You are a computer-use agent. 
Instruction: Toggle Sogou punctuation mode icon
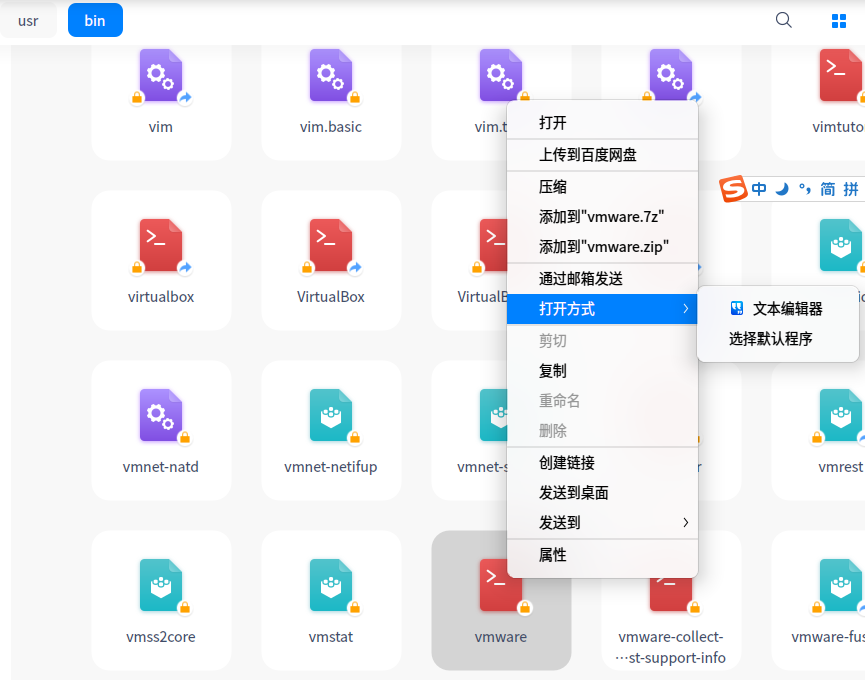click(x=805, y=189)
